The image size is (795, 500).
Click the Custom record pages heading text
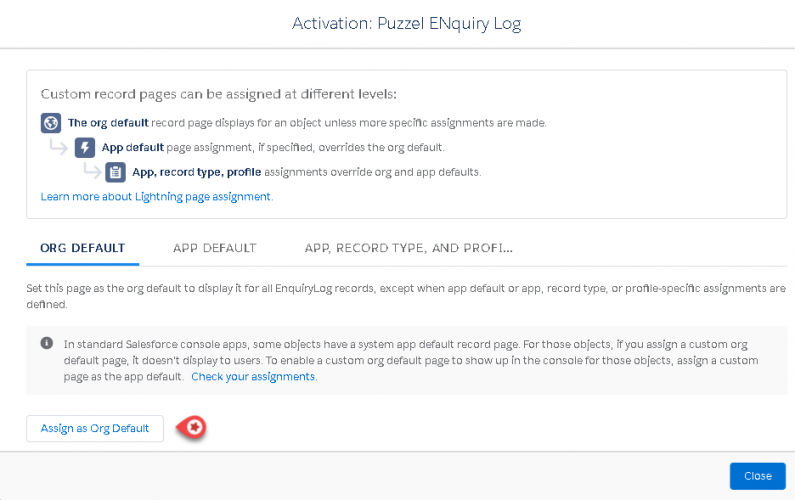click(x=219, y=94)
